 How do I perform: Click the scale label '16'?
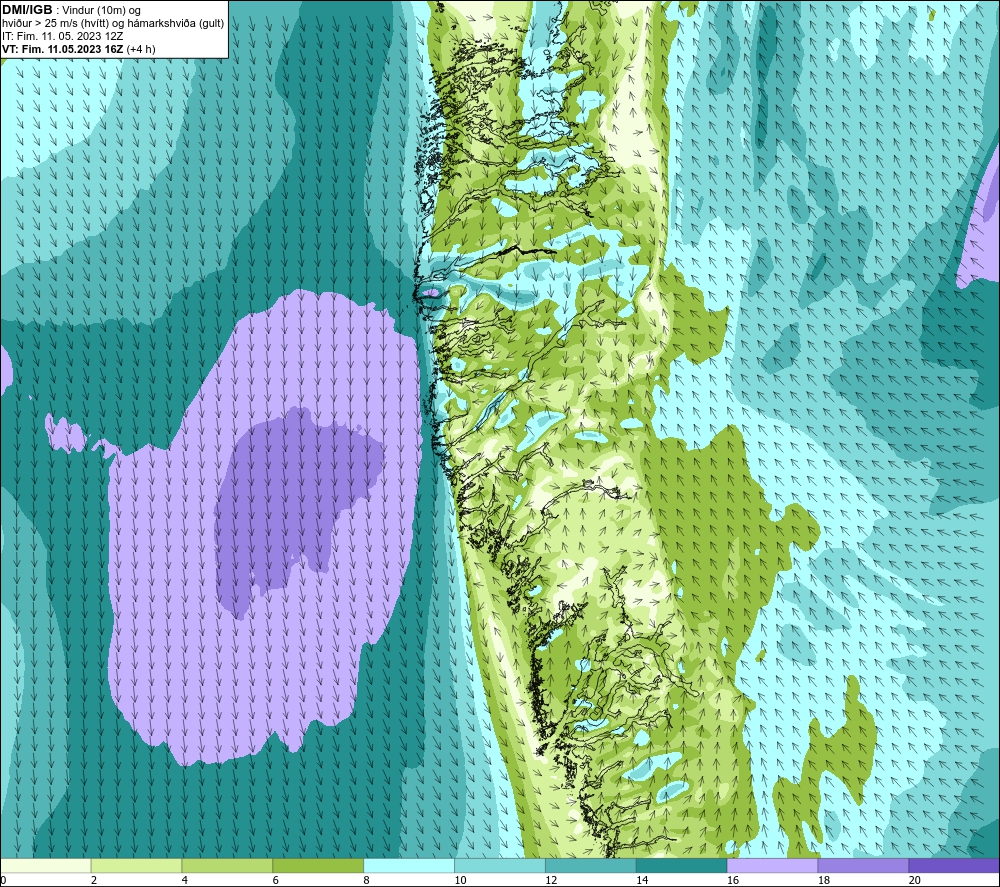[x=733, y=880]
